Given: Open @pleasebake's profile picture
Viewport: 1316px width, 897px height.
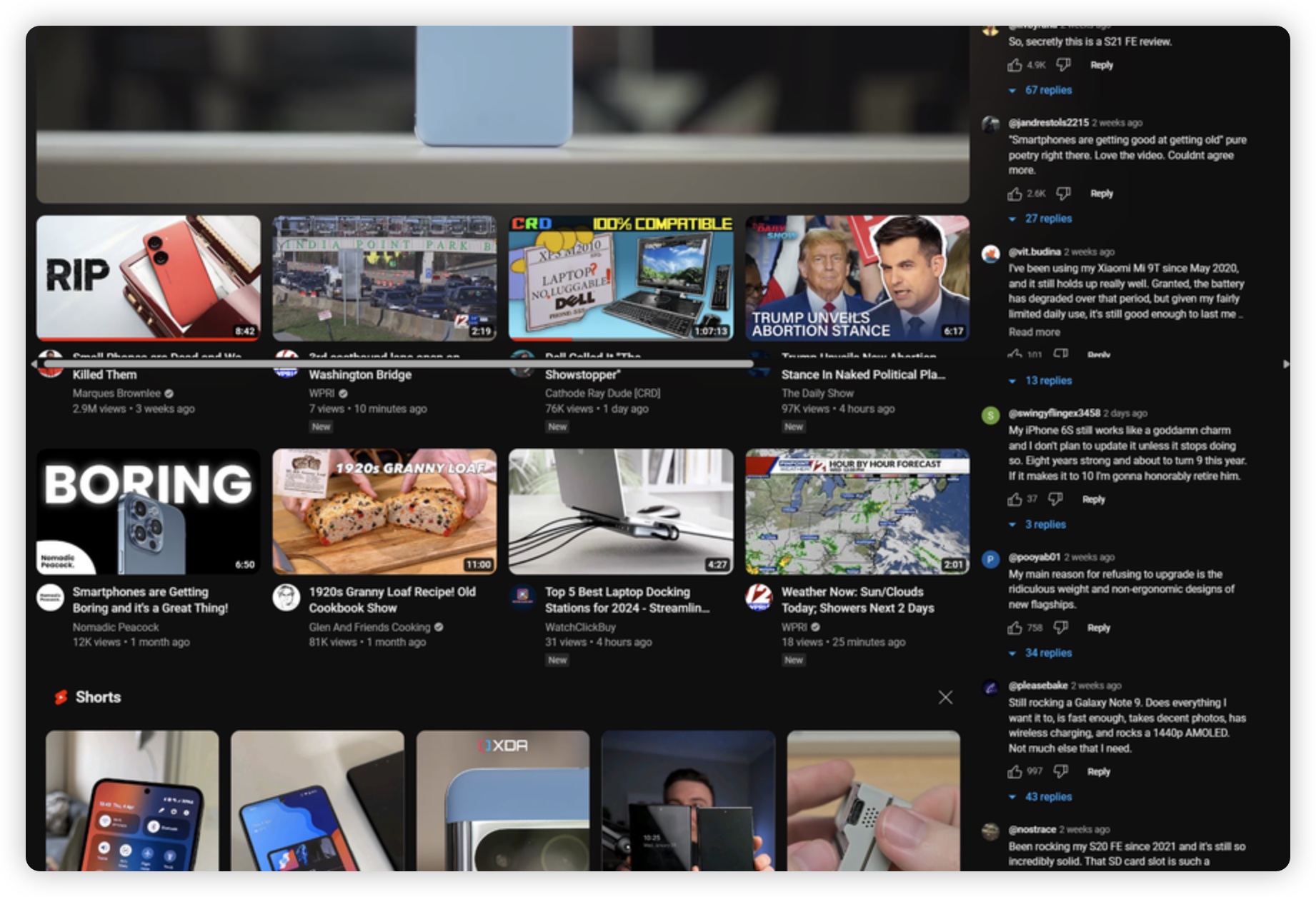Looking at the screenshot, I should point(991,688).
